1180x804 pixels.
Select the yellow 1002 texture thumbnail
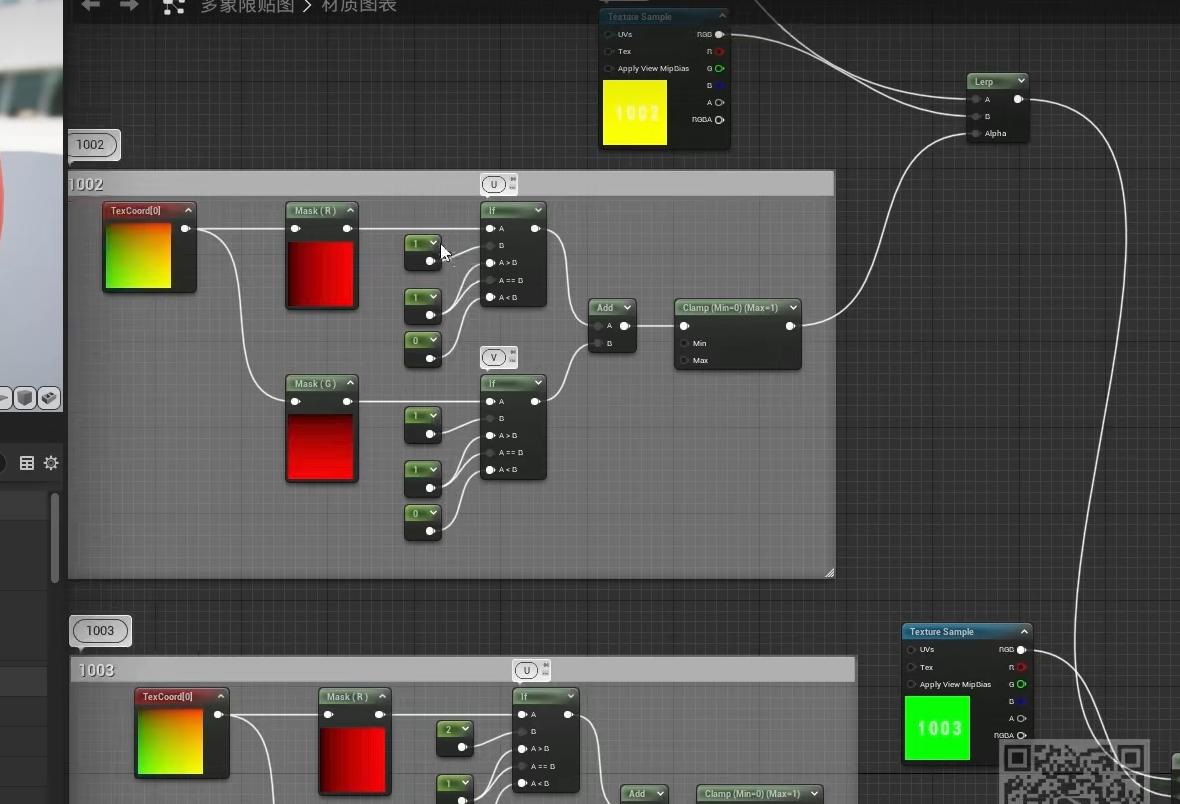tap(634, 112)
